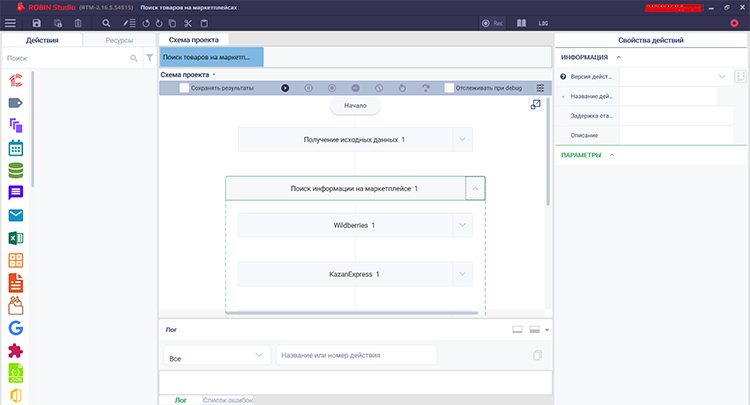This screenshot has height=405, width=750.
Task: Click the scissors cut icon in toolbar
Action: [x=186, y=22]
